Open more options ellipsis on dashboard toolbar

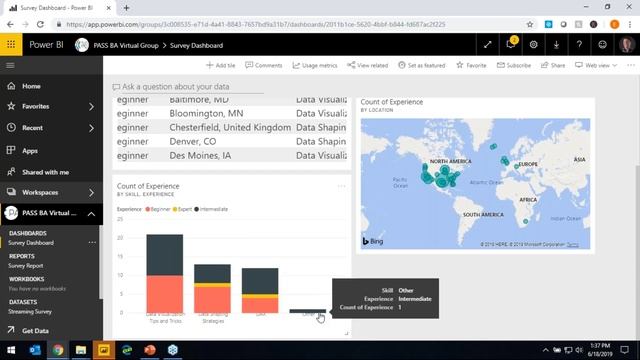[x=631, y=65]
